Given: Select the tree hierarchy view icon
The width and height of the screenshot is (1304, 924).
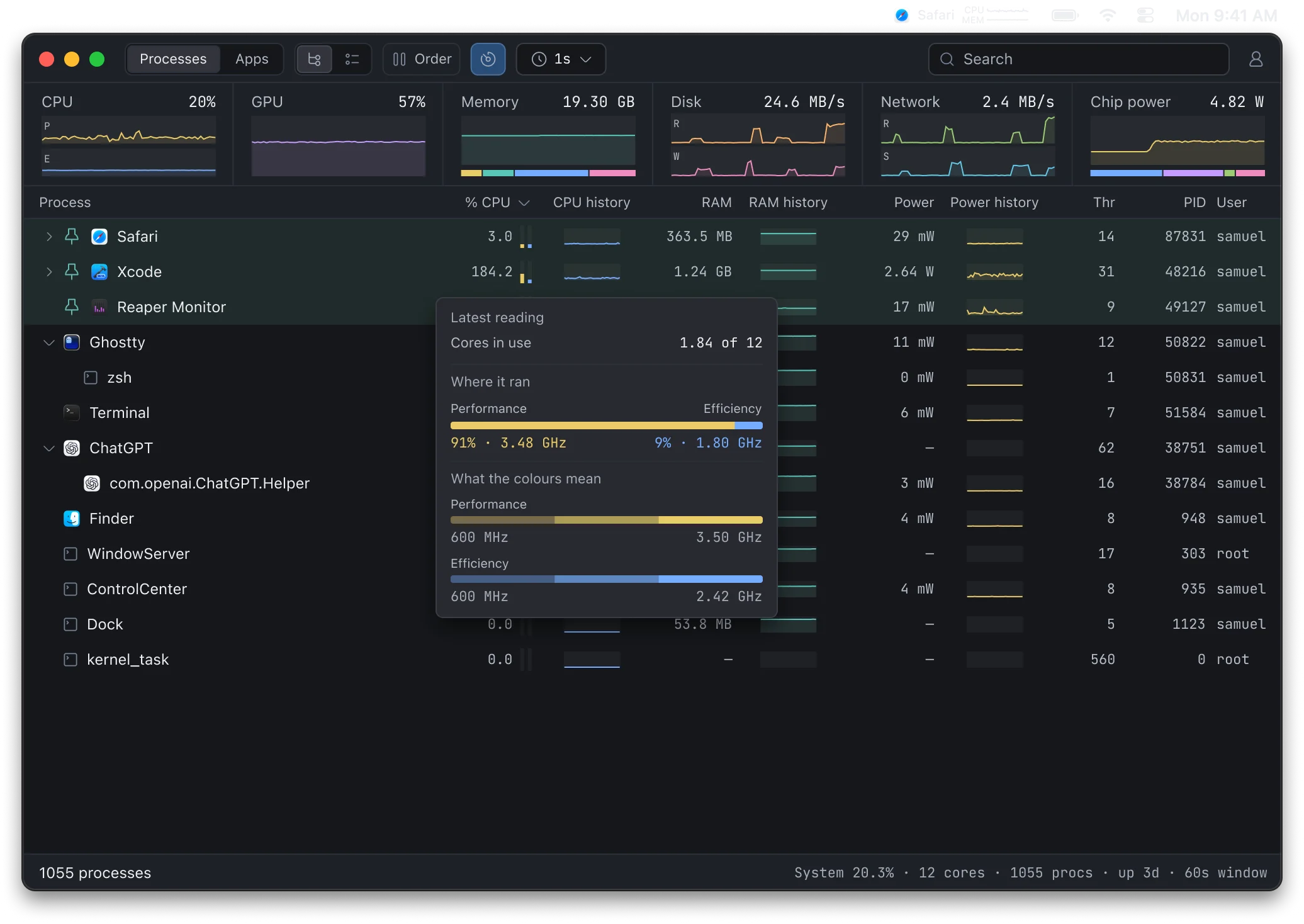Looking at the screenshot, I should pyautogui.click(x=314, y=59).
